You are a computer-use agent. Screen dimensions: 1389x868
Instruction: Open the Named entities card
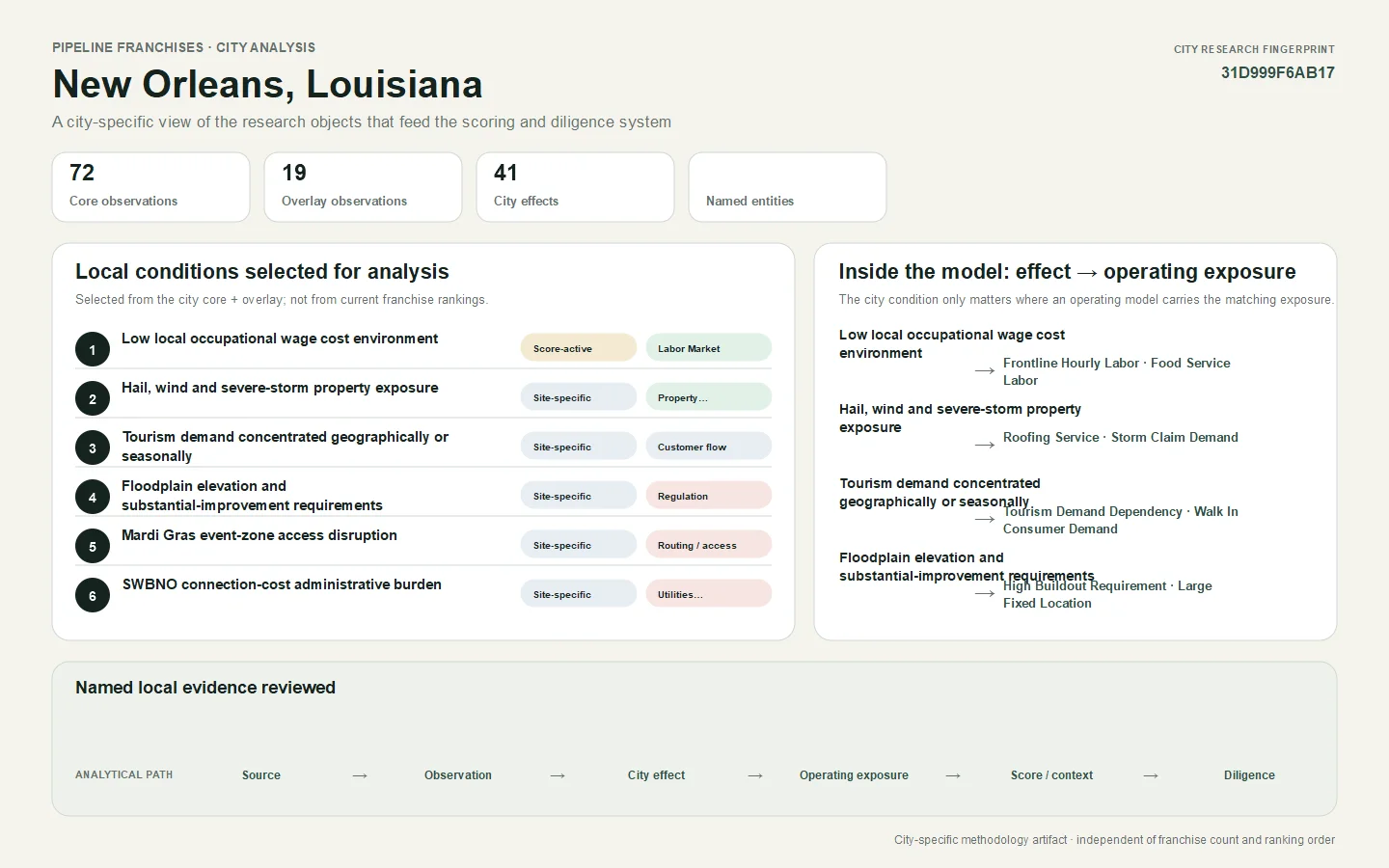(788, 187)
